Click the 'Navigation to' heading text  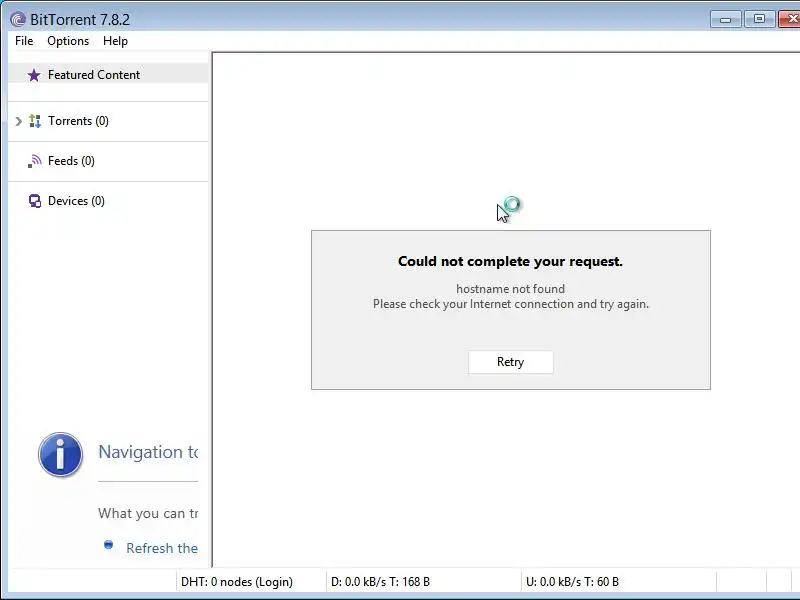[x=148, y=452]
